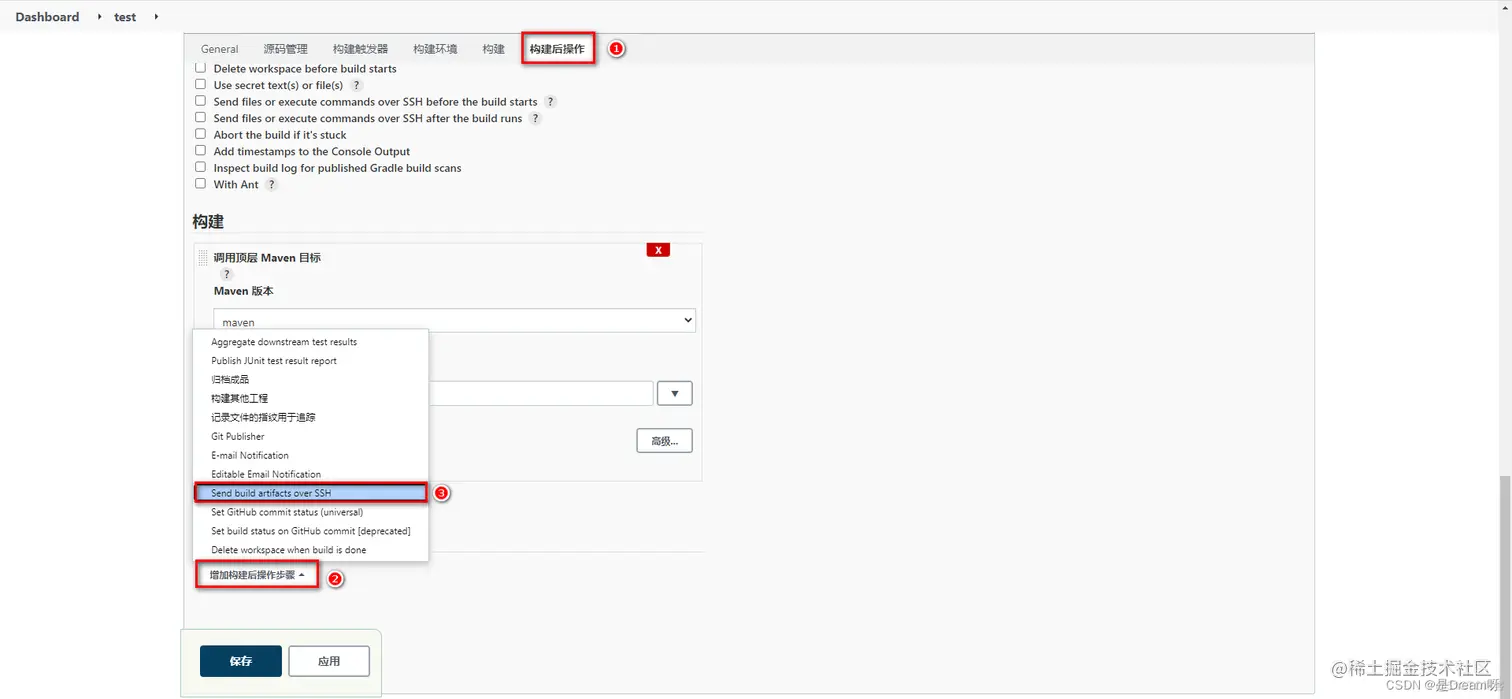Viewport: 1512px width, 699px height.
Task: Select Send build artifacts over SSH
Action: (311, 493)
